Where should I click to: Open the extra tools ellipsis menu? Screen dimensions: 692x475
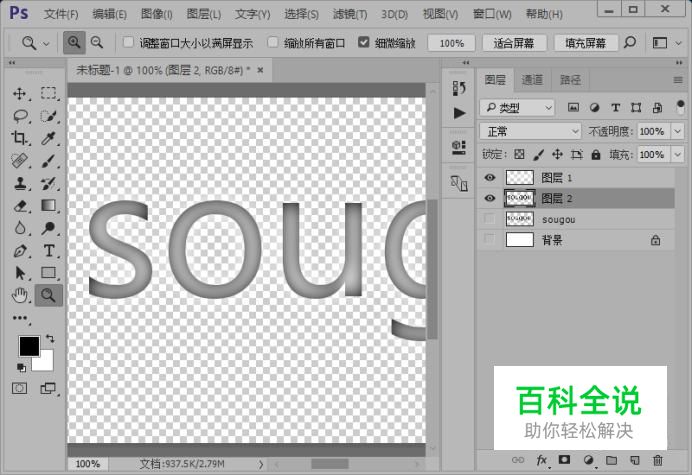[x=20, y=318]
